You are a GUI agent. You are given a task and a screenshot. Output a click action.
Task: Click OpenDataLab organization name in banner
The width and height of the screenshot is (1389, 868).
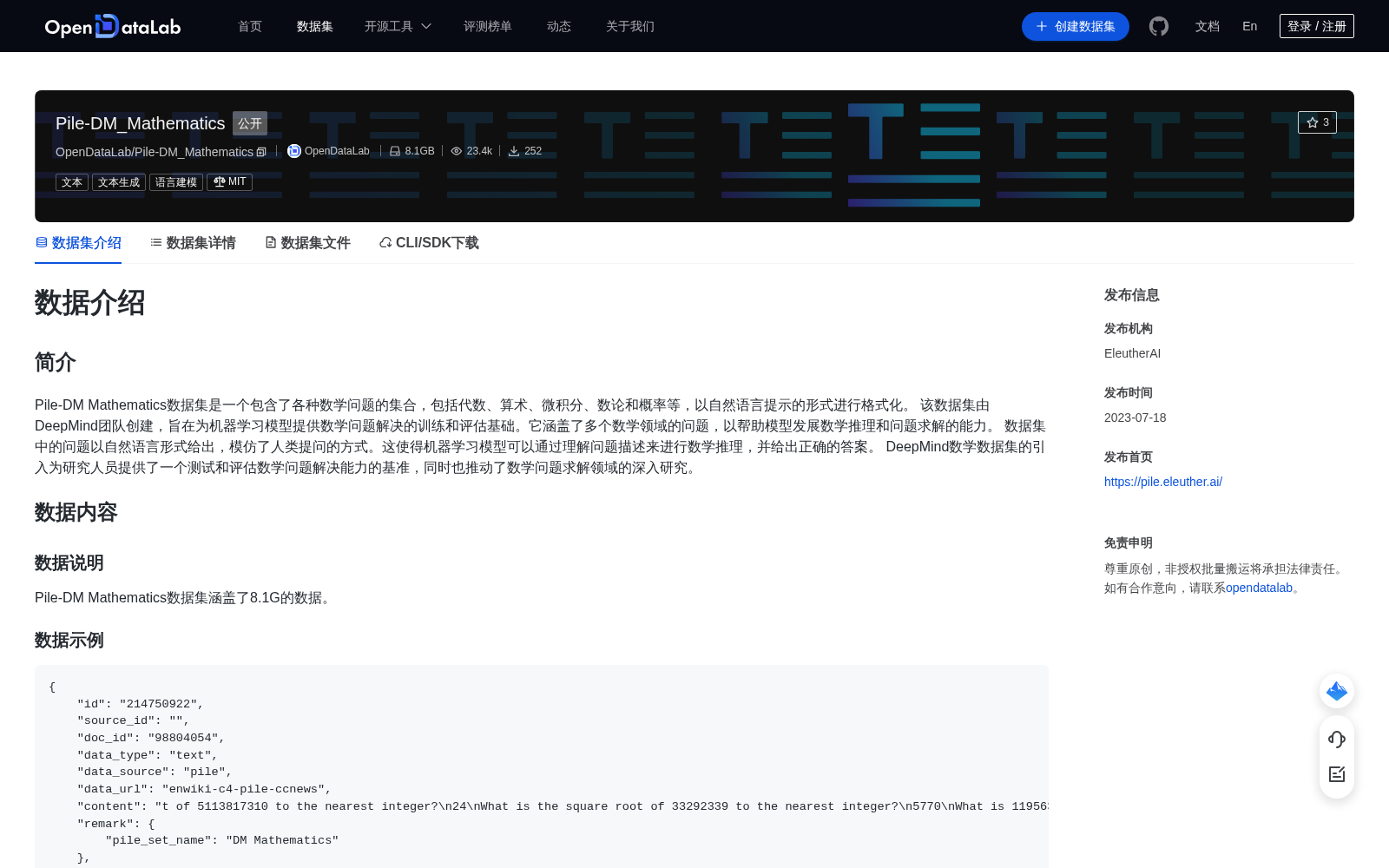click(x=337, y=151)
